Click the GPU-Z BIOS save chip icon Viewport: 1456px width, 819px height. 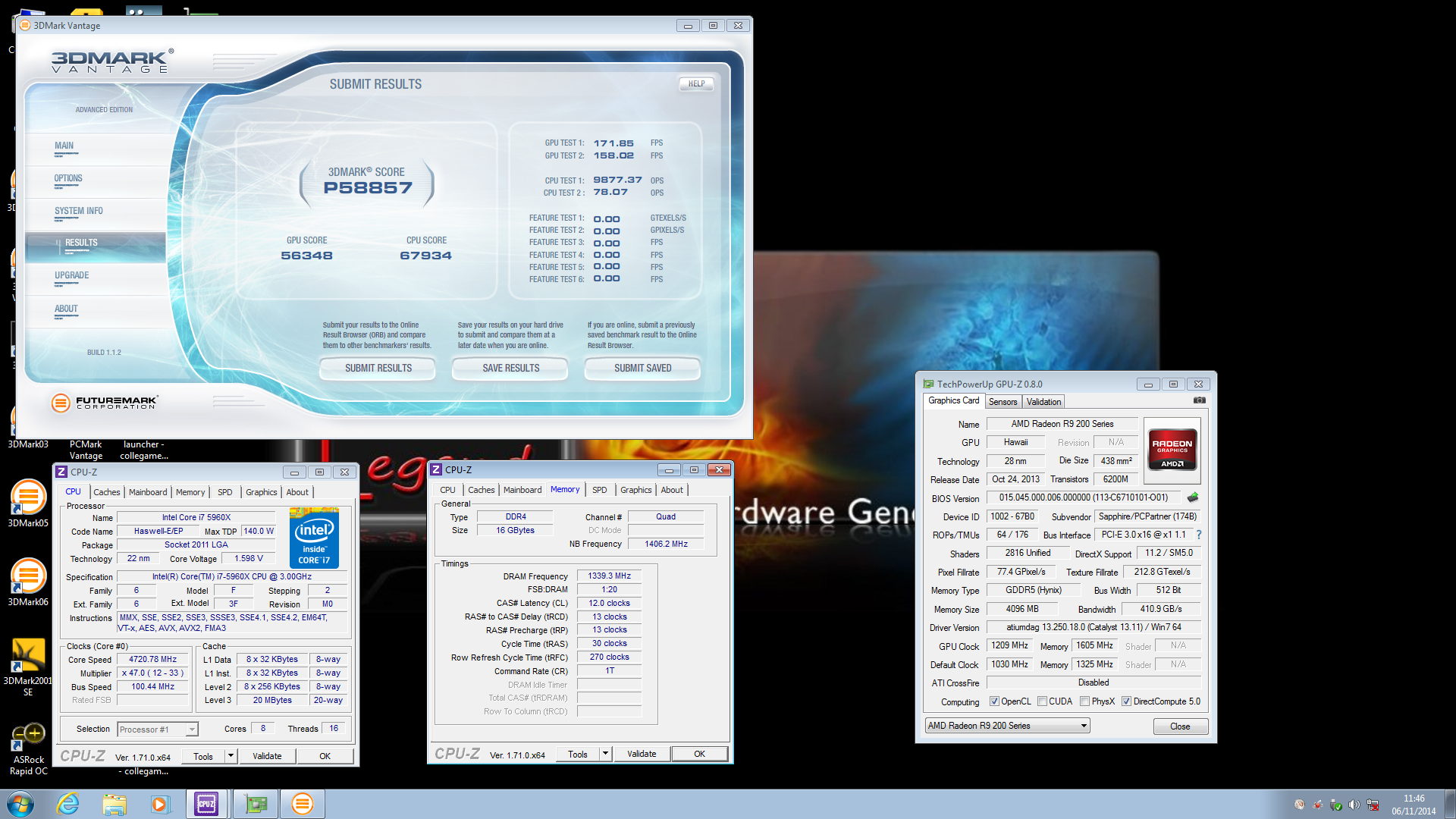tap(1193, 497)
